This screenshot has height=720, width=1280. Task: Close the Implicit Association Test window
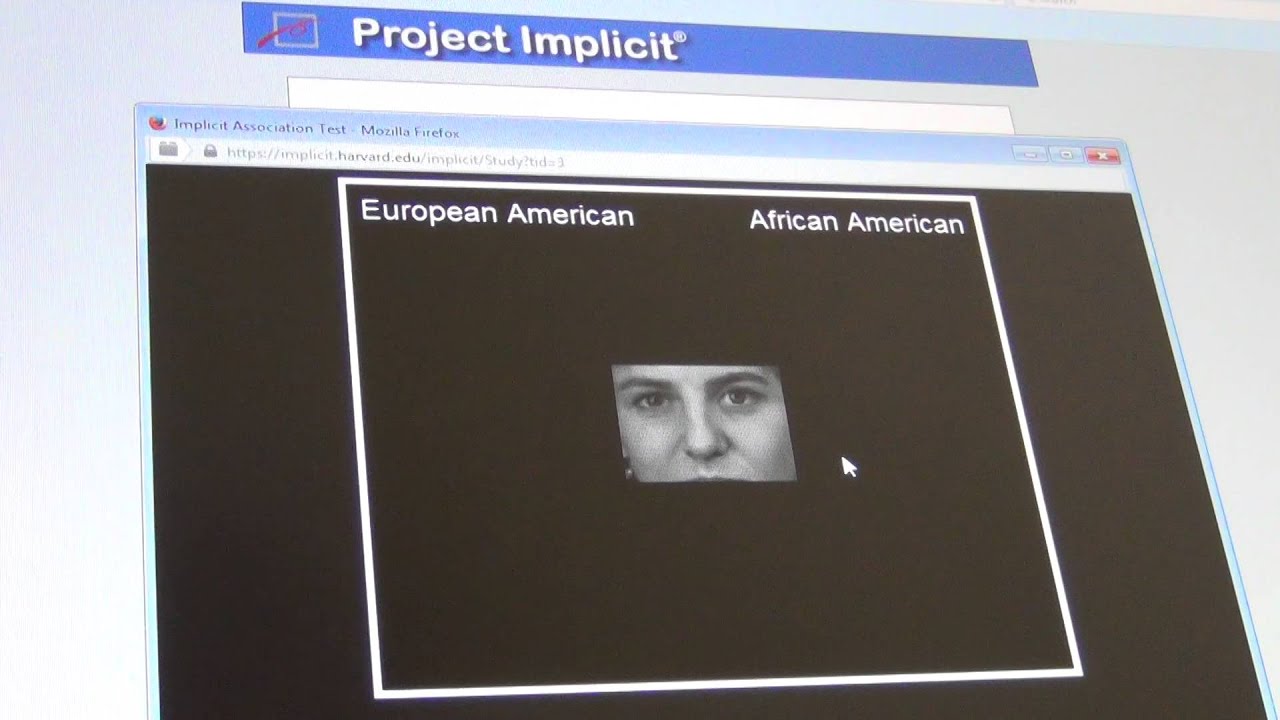(1102, 155)
